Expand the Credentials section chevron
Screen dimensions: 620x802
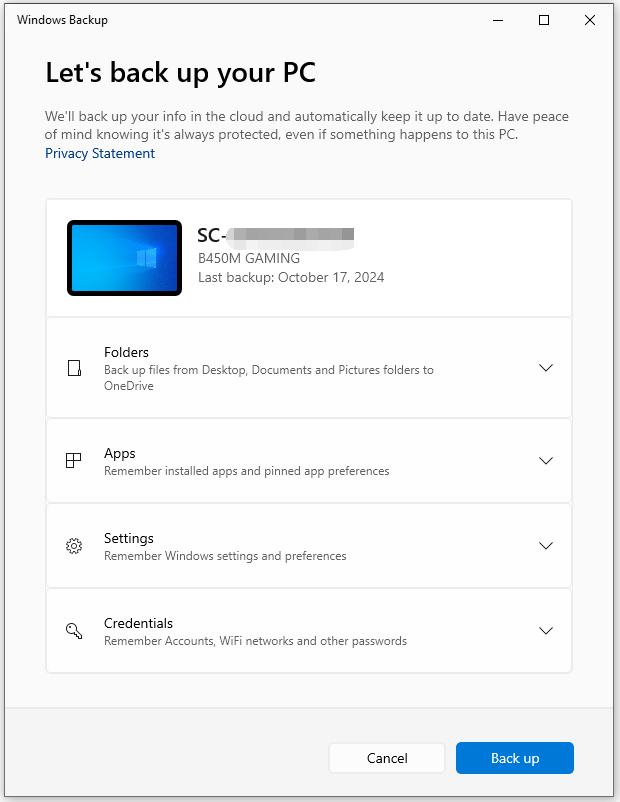coord(545,631)
